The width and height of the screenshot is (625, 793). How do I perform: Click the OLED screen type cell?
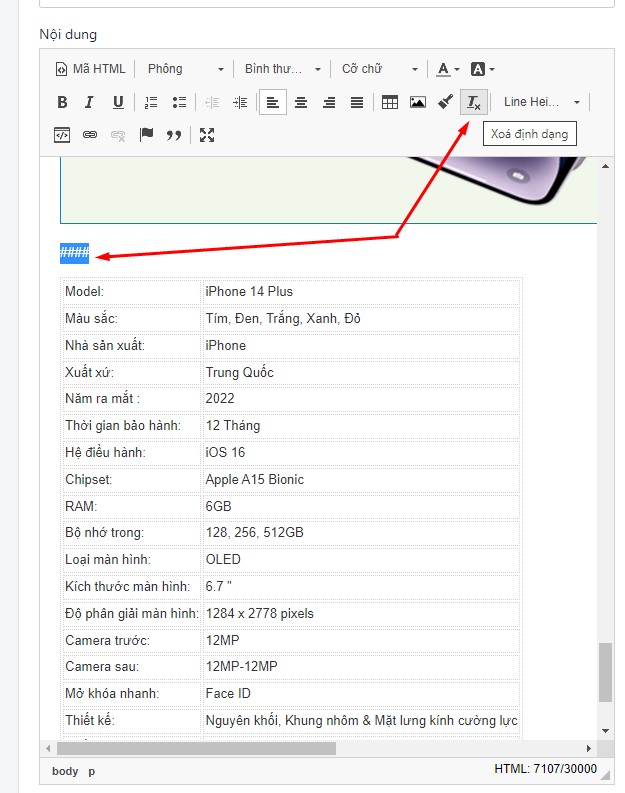point(361,559)
